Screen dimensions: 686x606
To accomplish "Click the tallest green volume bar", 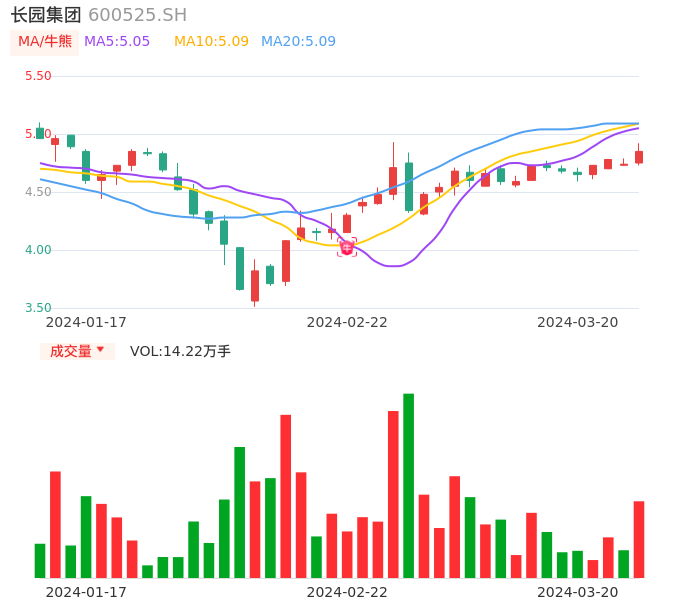I will pyautogui.click(x=408, y=485).
